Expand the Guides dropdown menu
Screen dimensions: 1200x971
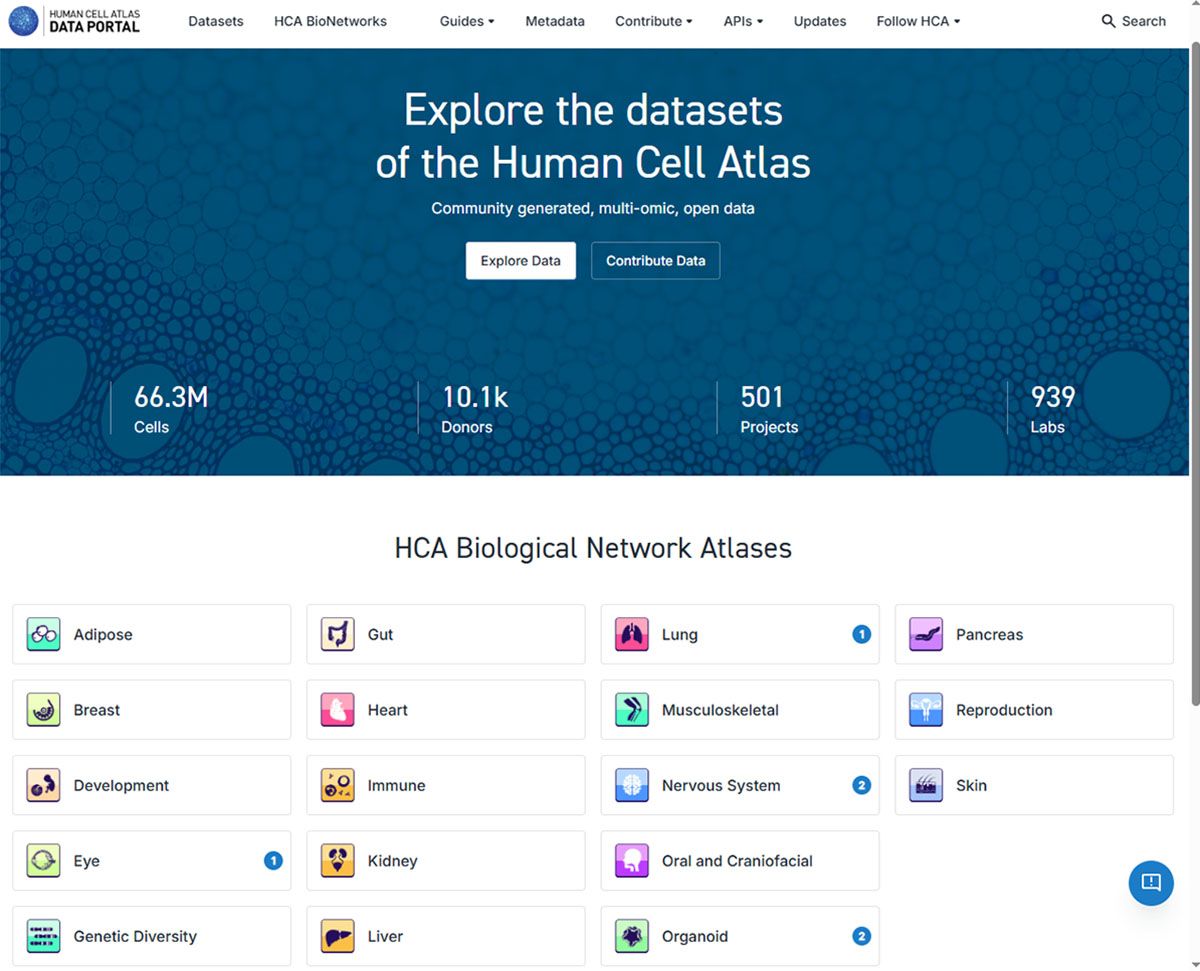pyautogui.click(x=466, y=21)
